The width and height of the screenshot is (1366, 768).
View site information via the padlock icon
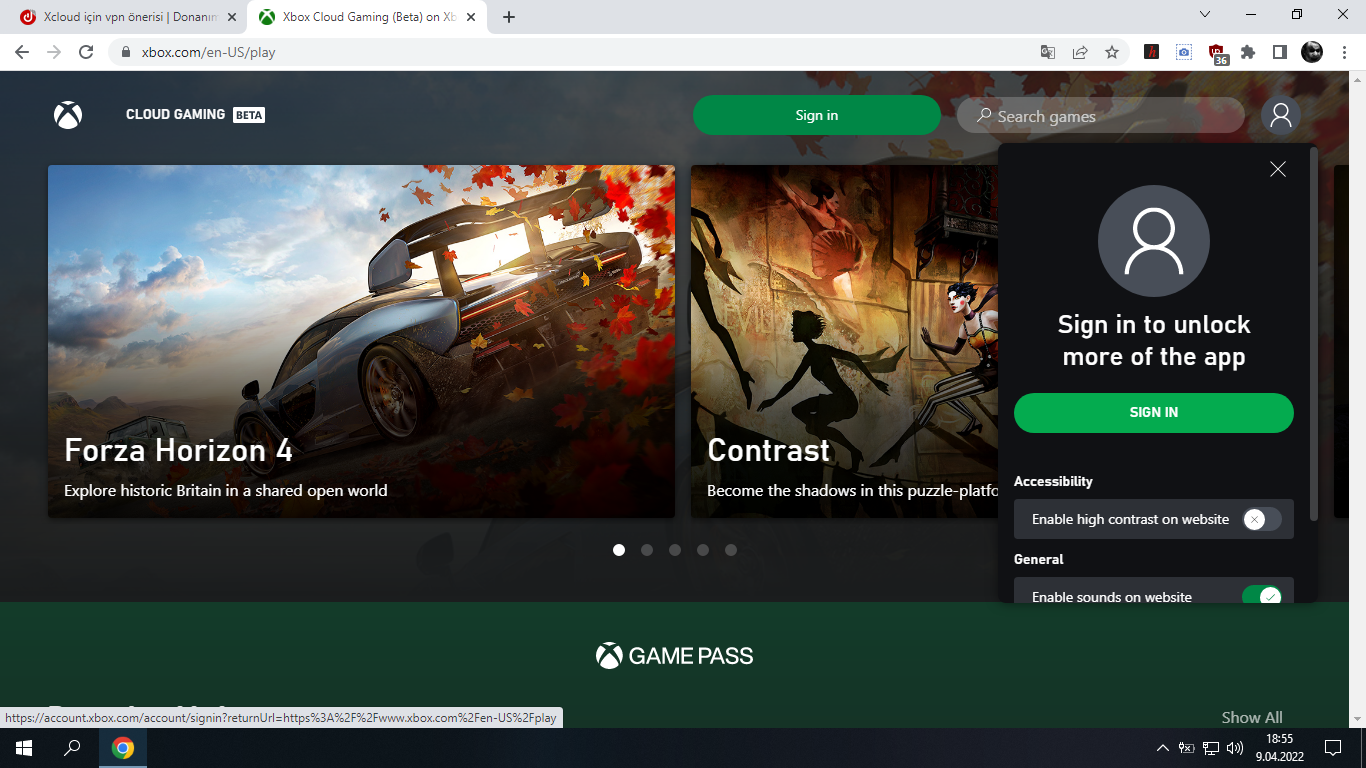[x=126, y=52]
